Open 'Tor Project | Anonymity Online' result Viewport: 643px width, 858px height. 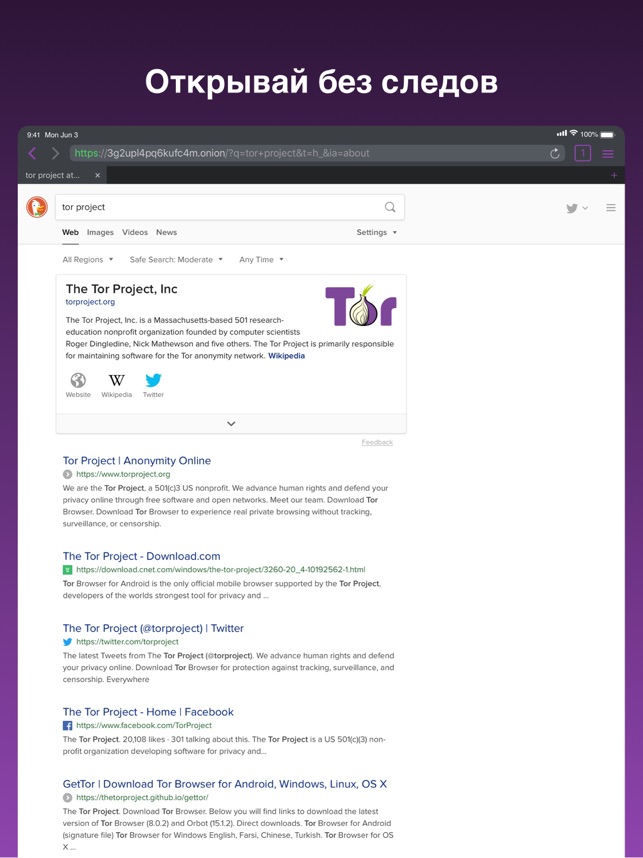point(137,461)
